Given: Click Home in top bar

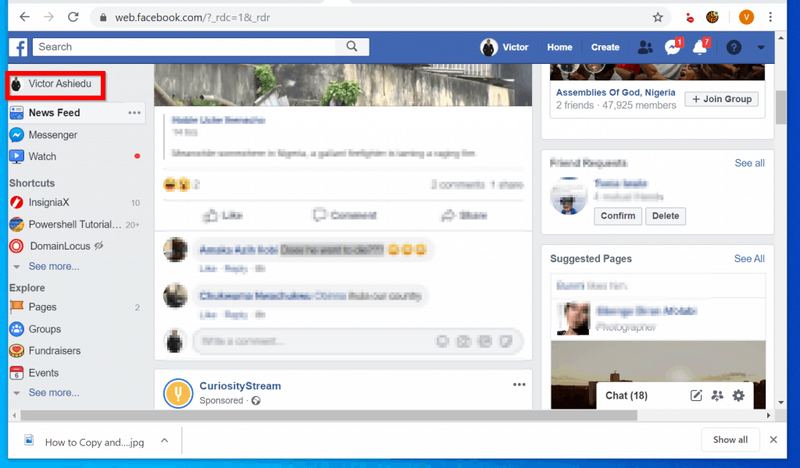Looking at the screenshot, I should [x=560, y=47].
